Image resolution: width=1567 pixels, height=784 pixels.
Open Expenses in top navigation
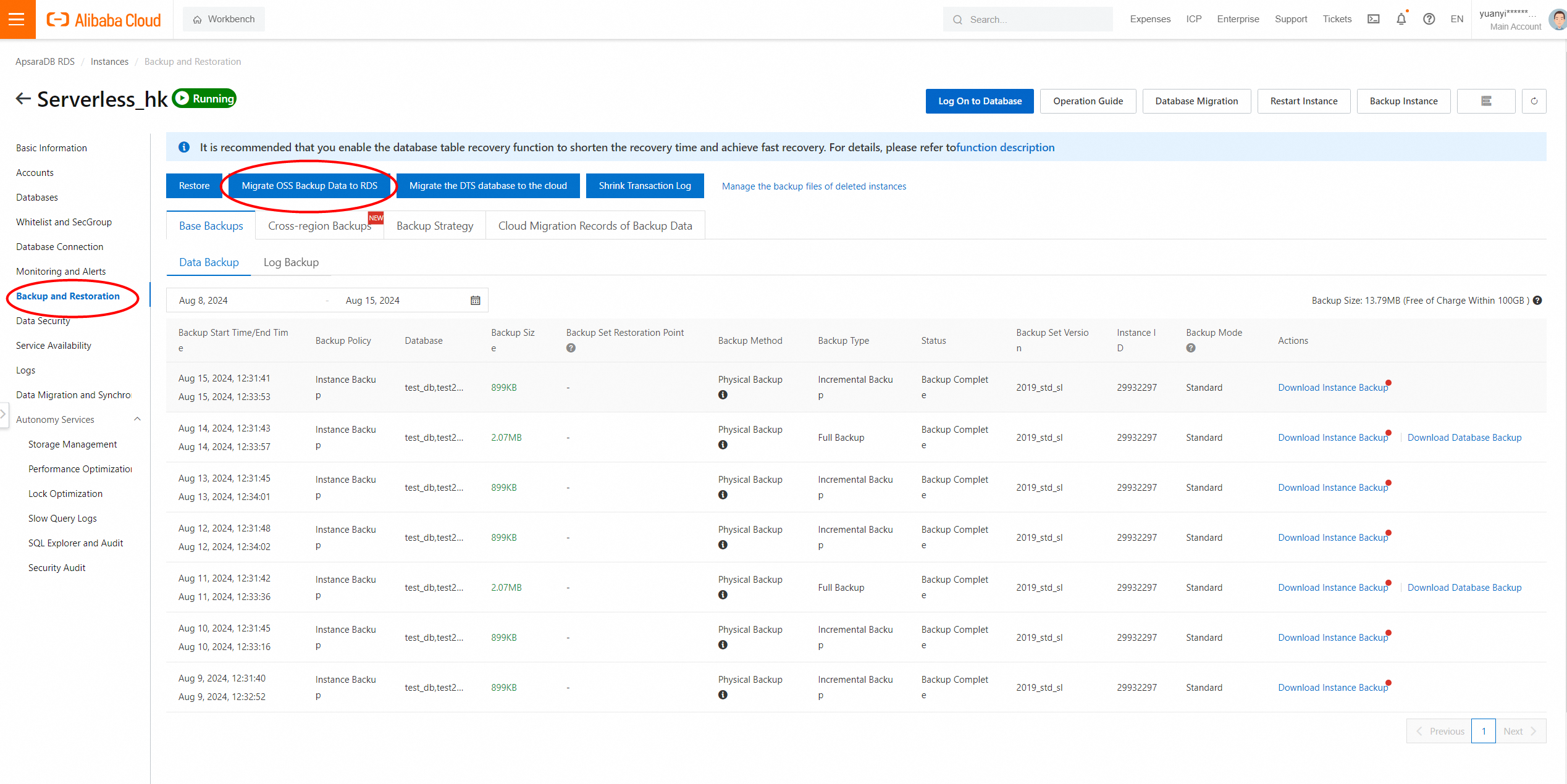[x=1150, y=19]
